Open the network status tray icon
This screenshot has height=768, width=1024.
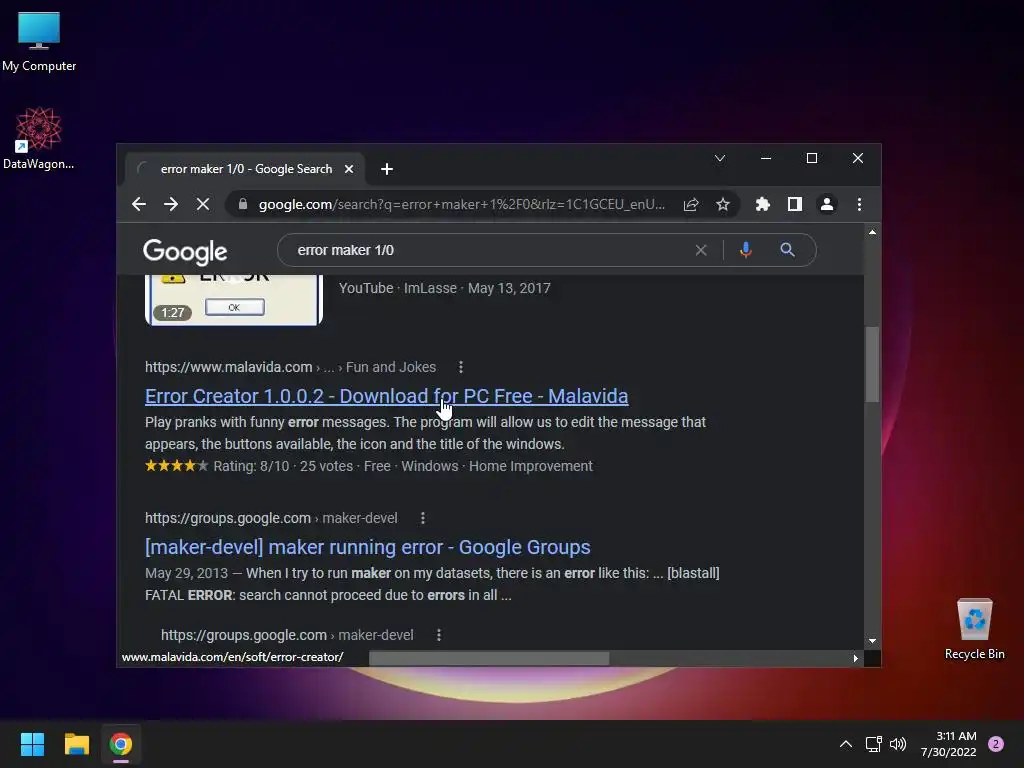[874, 744]
